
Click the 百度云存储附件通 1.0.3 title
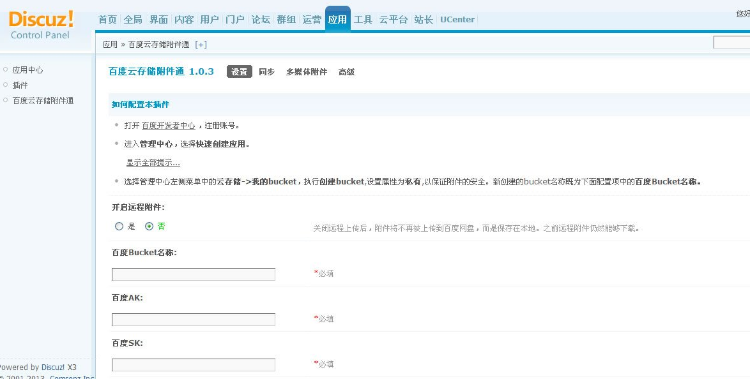click(161, 72)
